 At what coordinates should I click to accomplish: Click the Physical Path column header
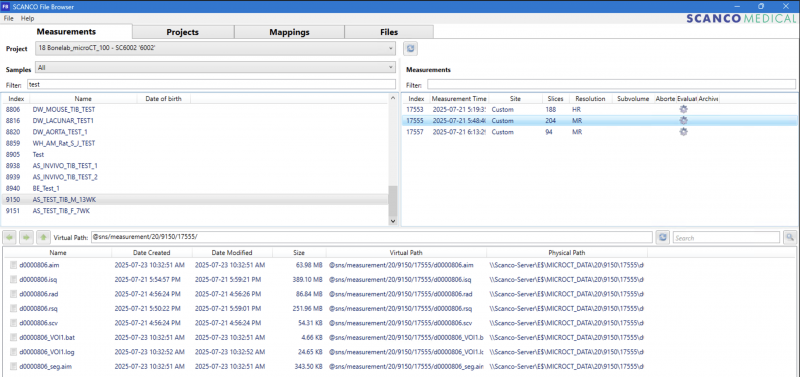[567, 253]
